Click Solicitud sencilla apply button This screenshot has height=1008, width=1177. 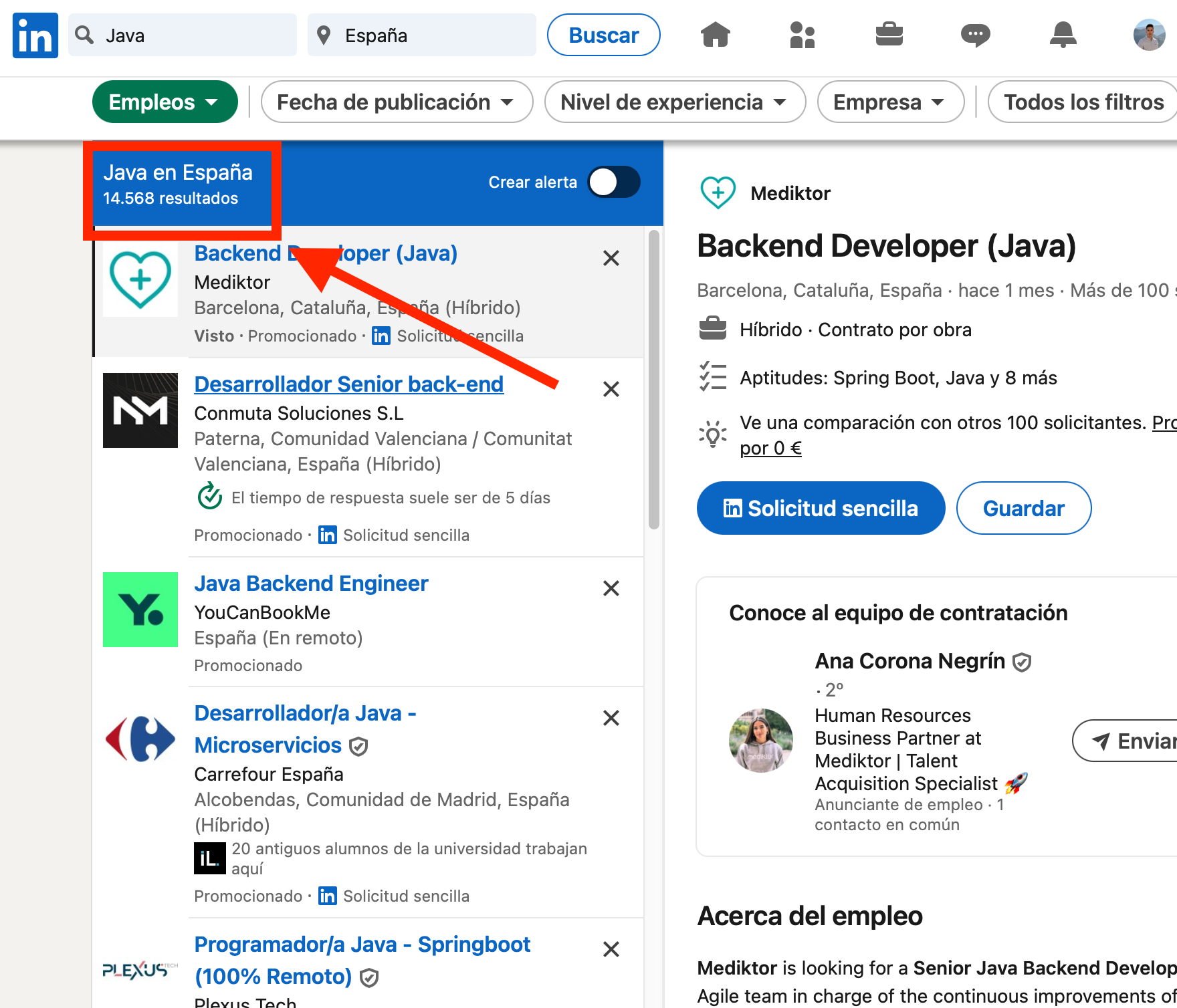tap(821, 508)
